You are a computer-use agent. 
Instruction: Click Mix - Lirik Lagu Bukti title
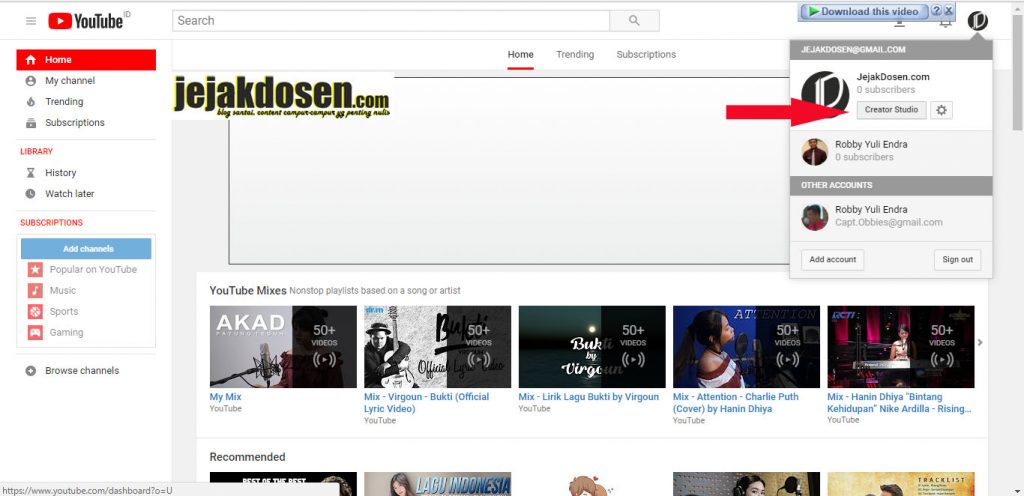[x=588, y=397]
